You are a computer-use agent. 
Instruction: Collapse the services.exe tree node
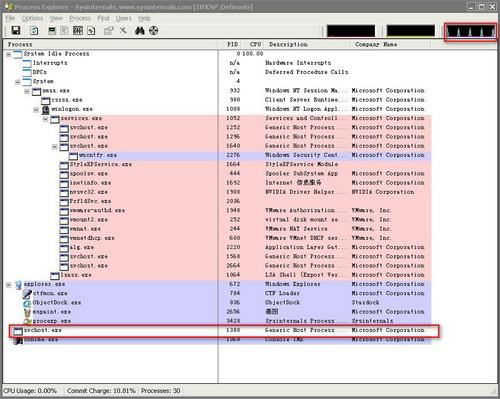tap(46, 119)
